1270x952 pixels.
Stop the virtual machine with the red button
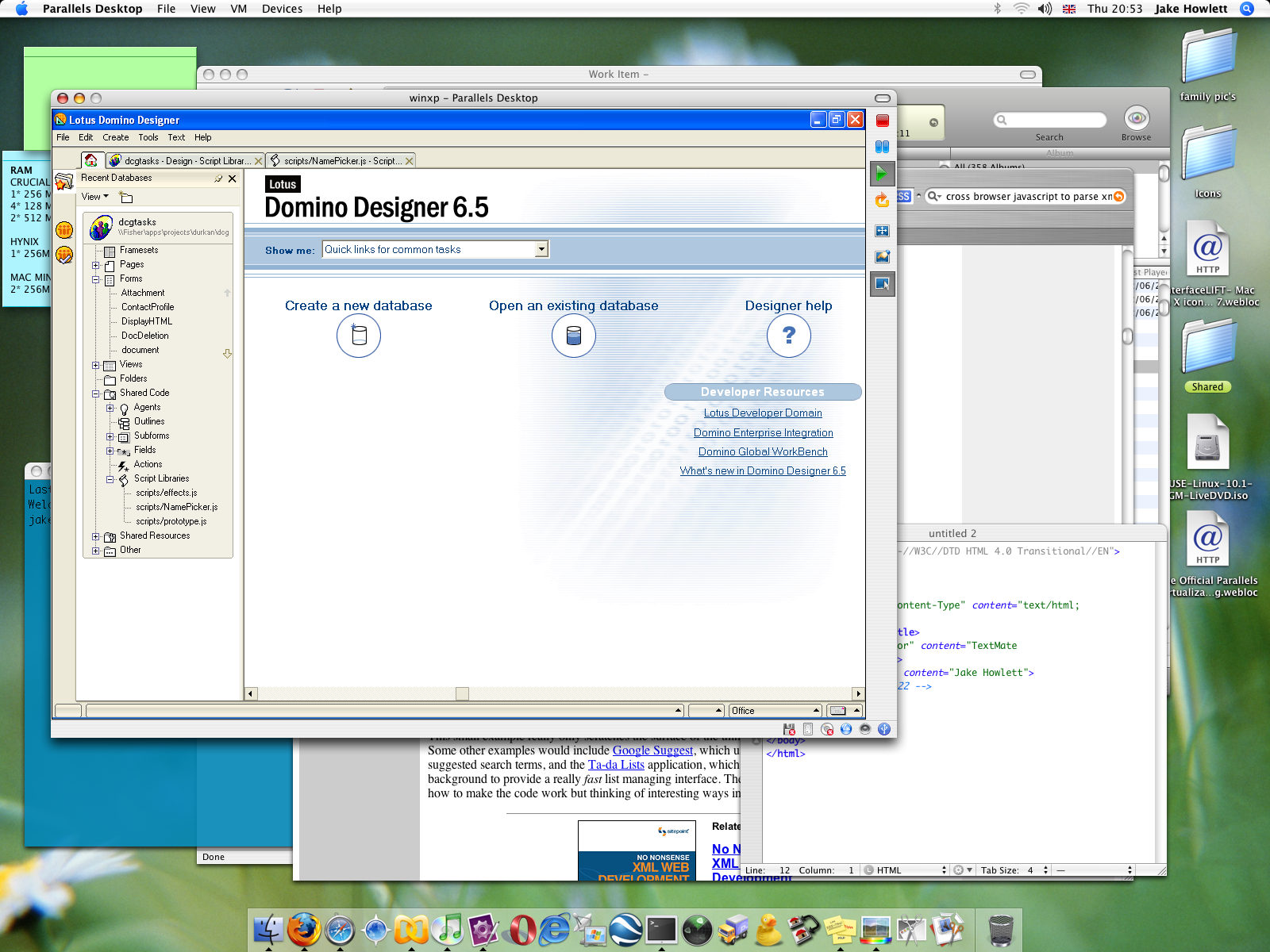(x=882, y=121)
